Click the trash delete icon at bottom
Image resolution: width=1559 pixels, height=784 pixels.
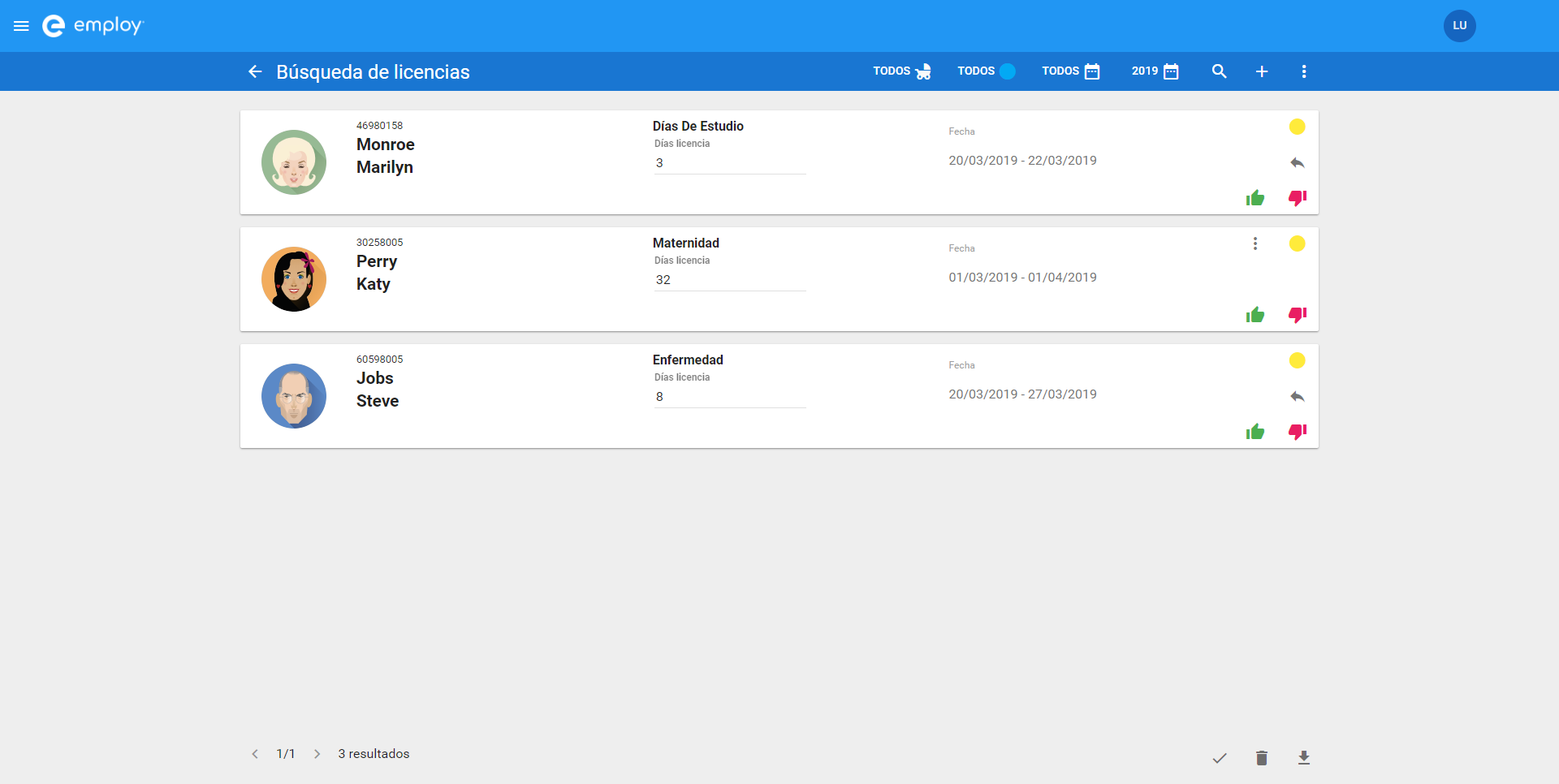click(1262, 758)
